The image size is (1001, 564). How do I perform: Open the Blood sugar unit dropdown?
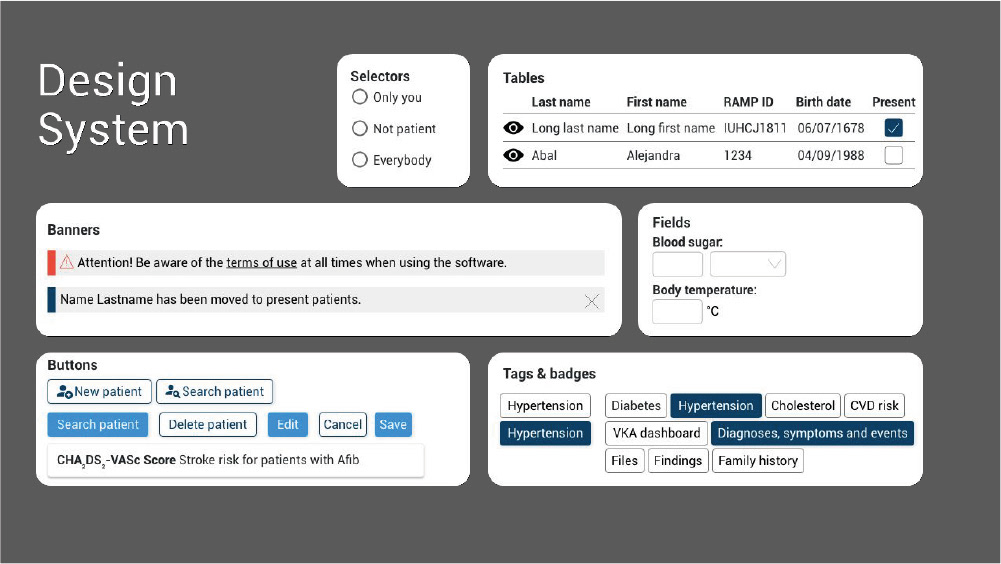(748, 264)
